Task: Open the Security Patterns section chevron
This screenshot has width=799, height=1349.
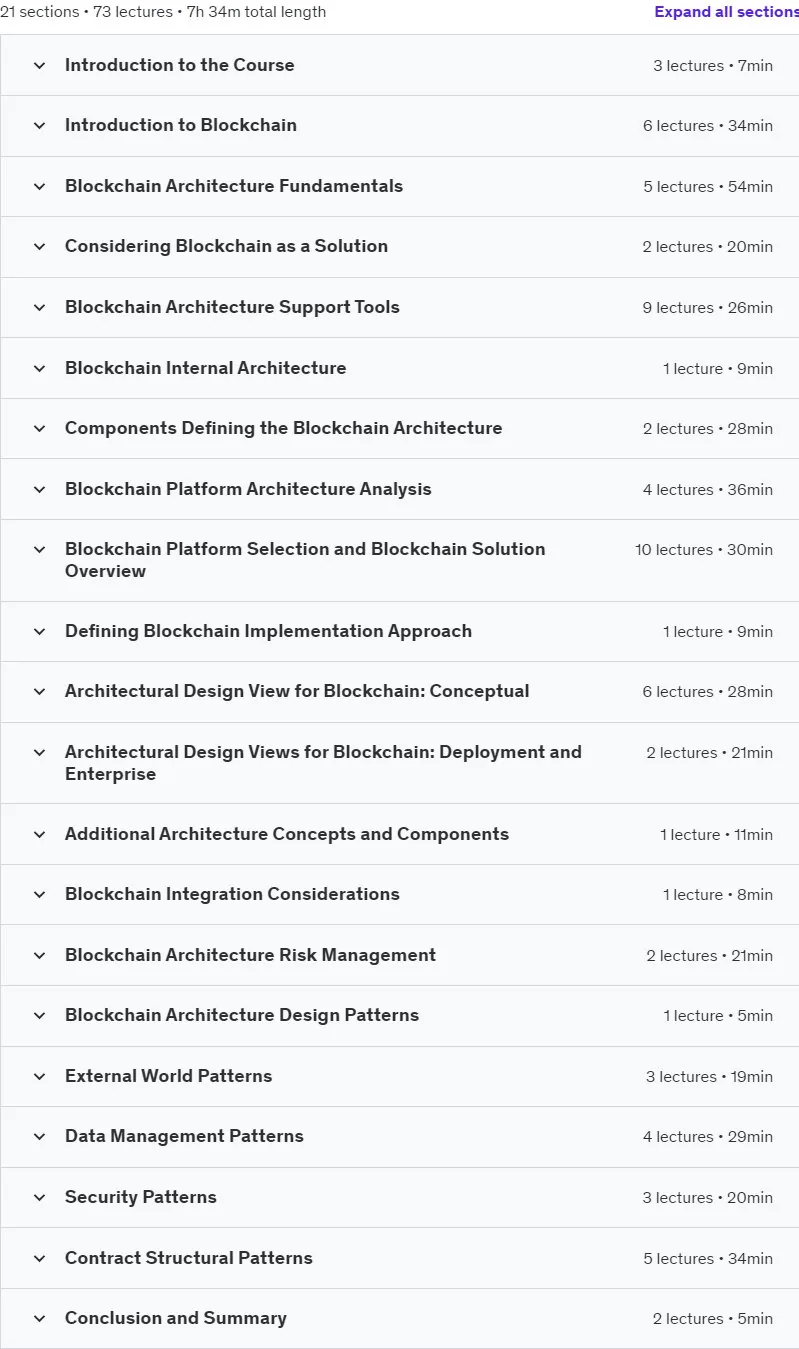Action: click(x=40, y=1197)
